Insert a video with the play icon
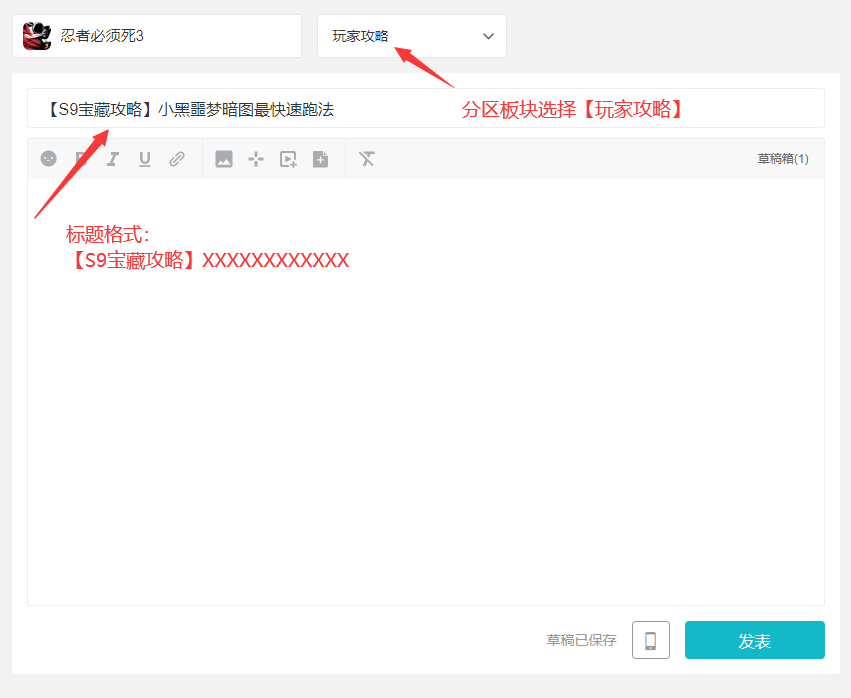Screen dimensions: 851x698 click(x=288, y=159)
